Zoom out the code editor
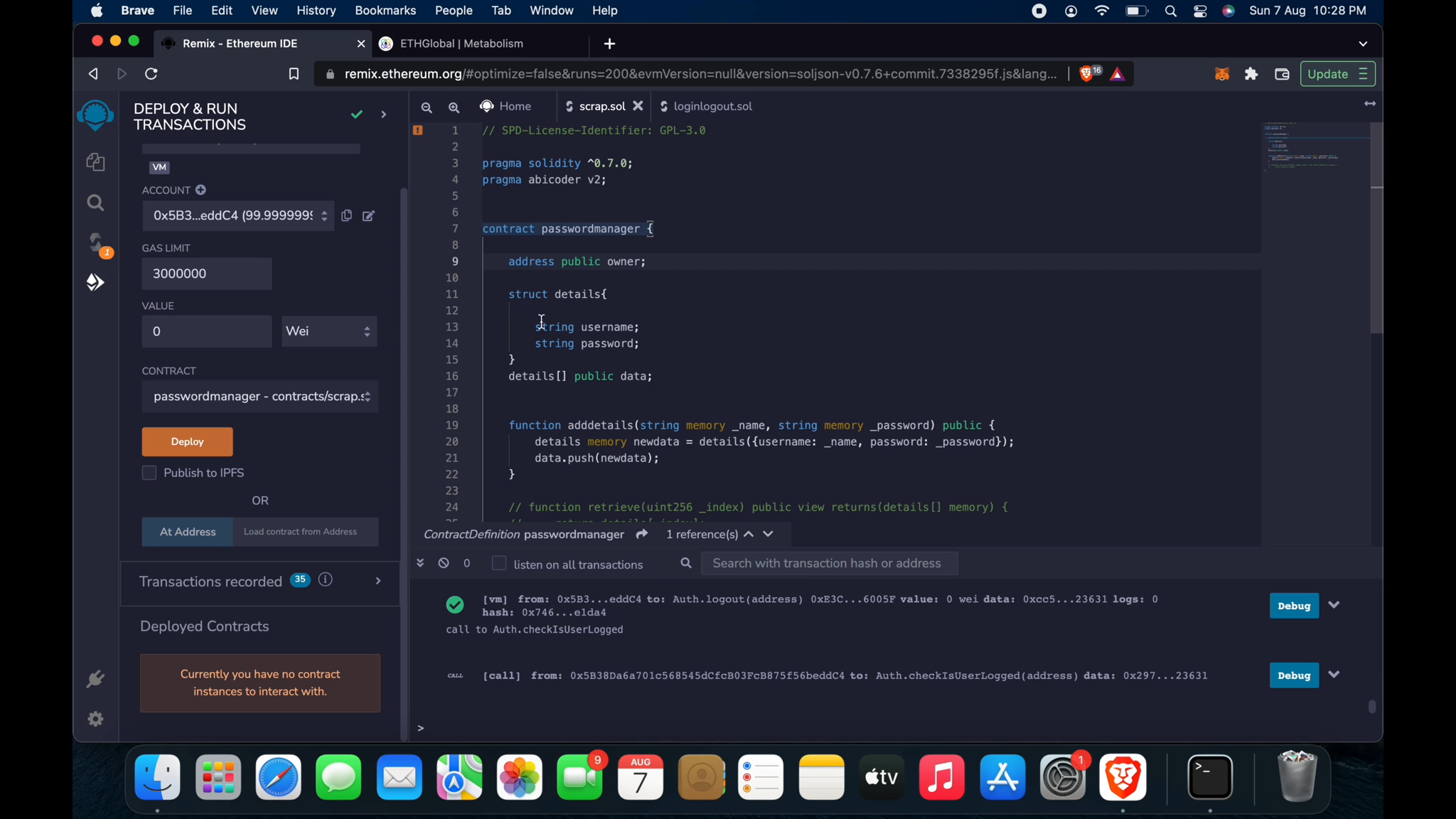 pos(427,108)
